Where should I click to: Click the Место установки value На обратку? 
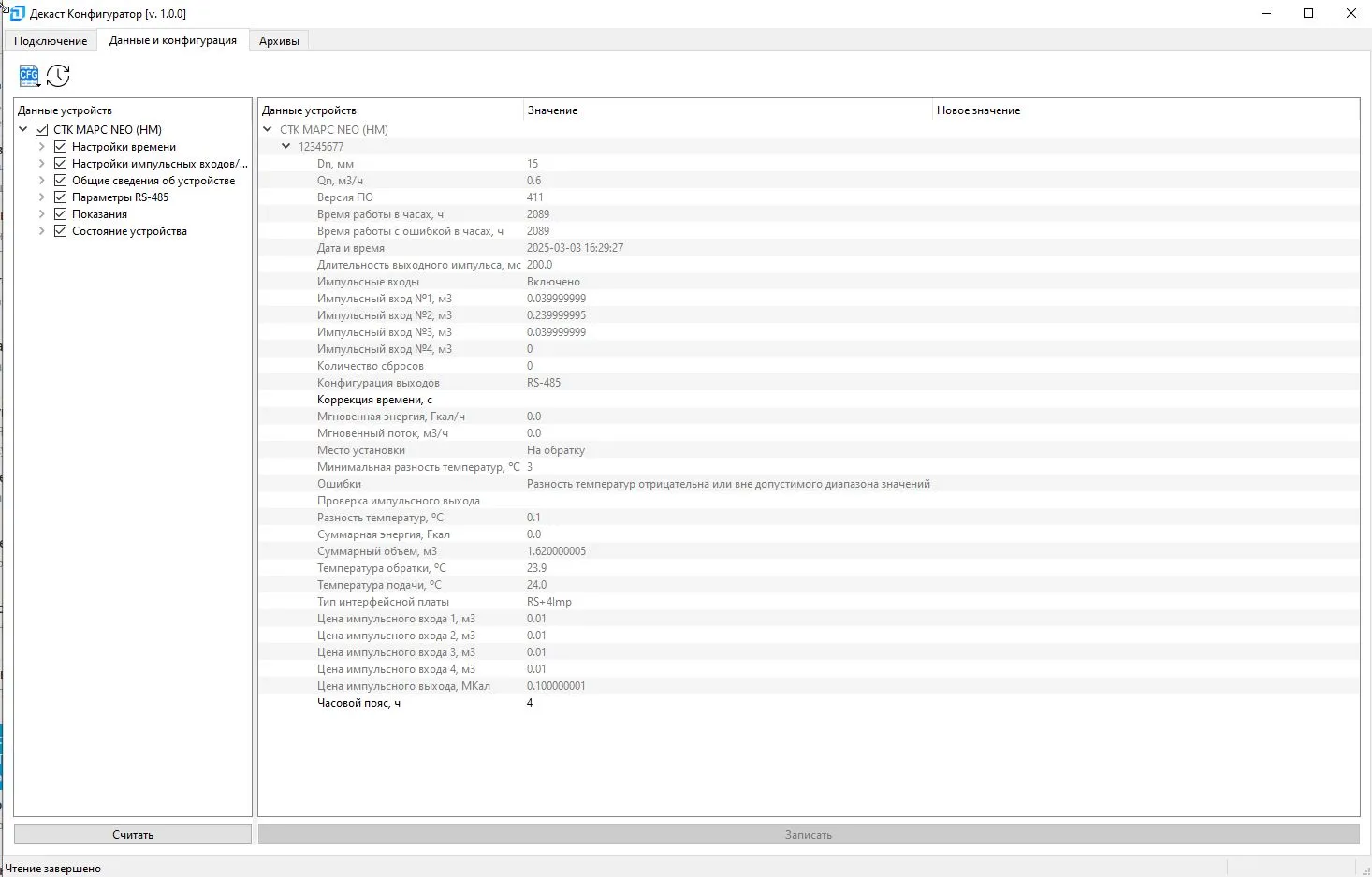click(556, 450)
